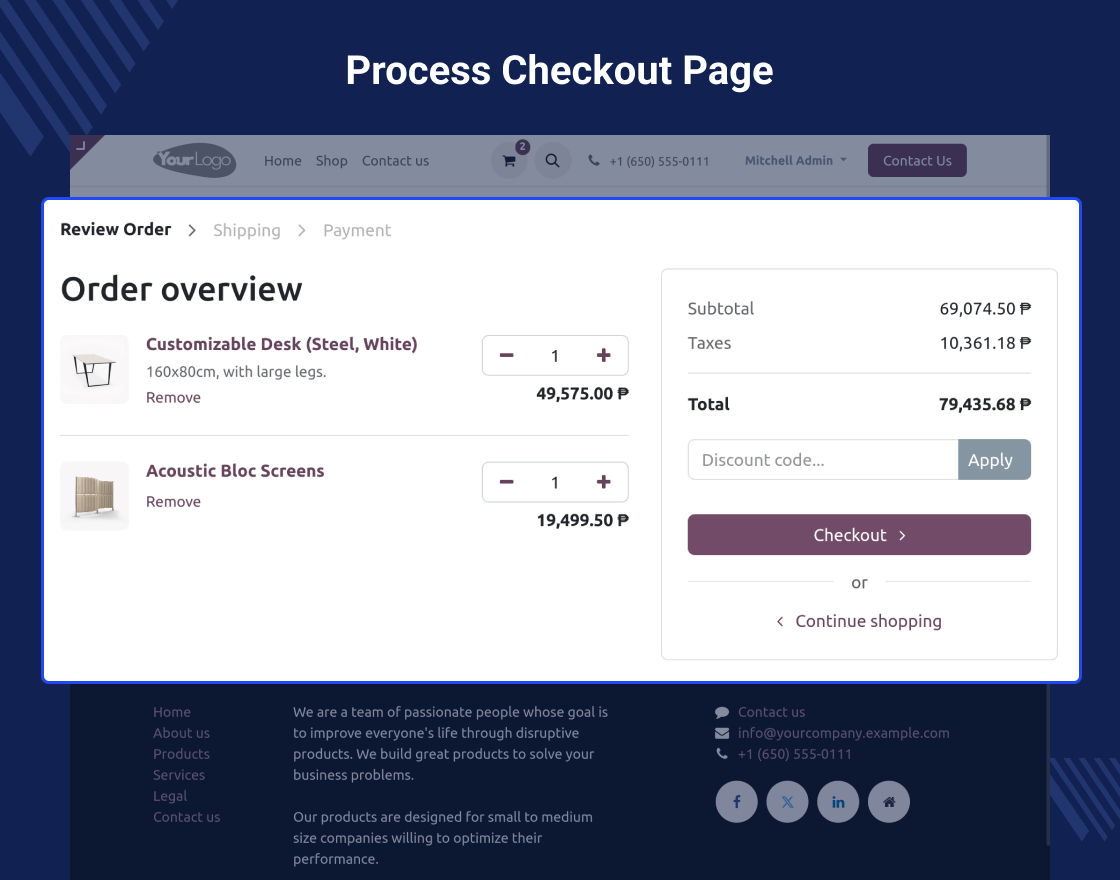Go to the Payment step
Screen dimensions: 1120x880
point(356,230)
